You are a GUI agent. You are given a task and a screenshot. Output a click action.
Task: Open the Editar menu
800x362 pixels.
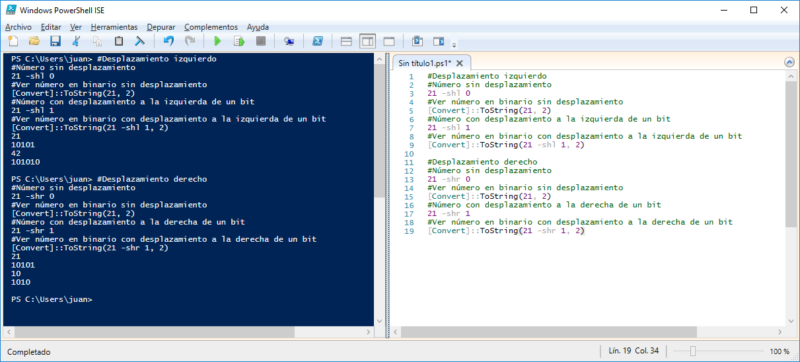(51, 27)
